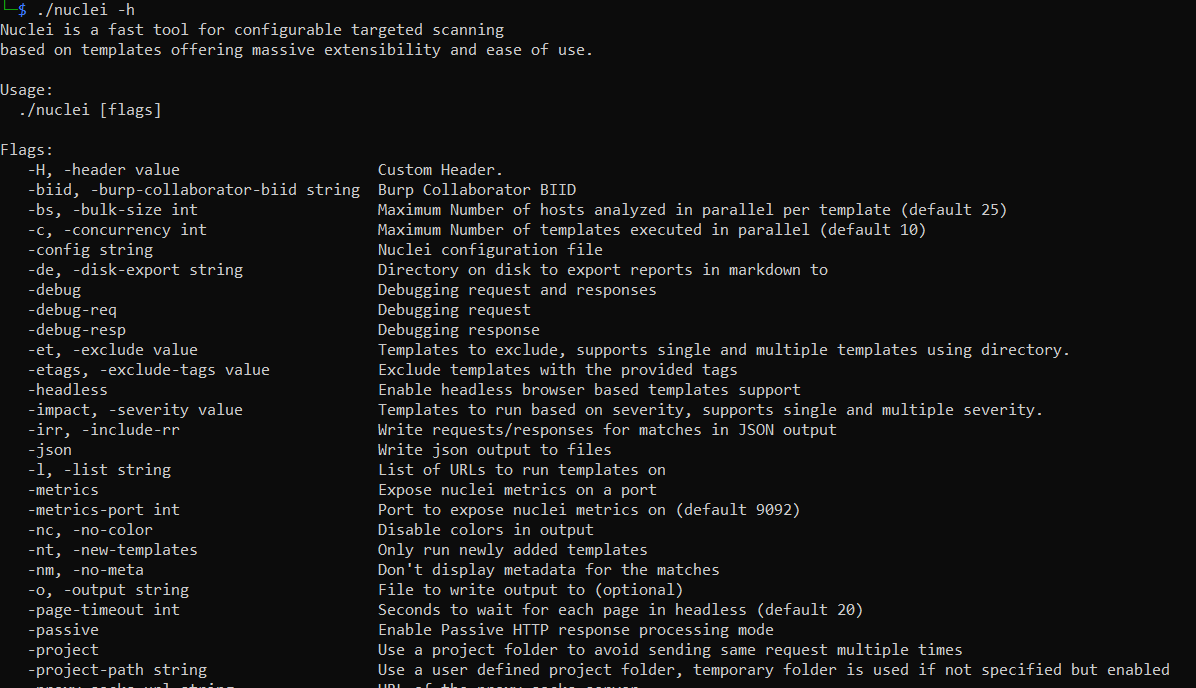Click the -project-path string flag
Image resolution: width=1196 pixels, height=688 pixels.
(x=117, y=670)
